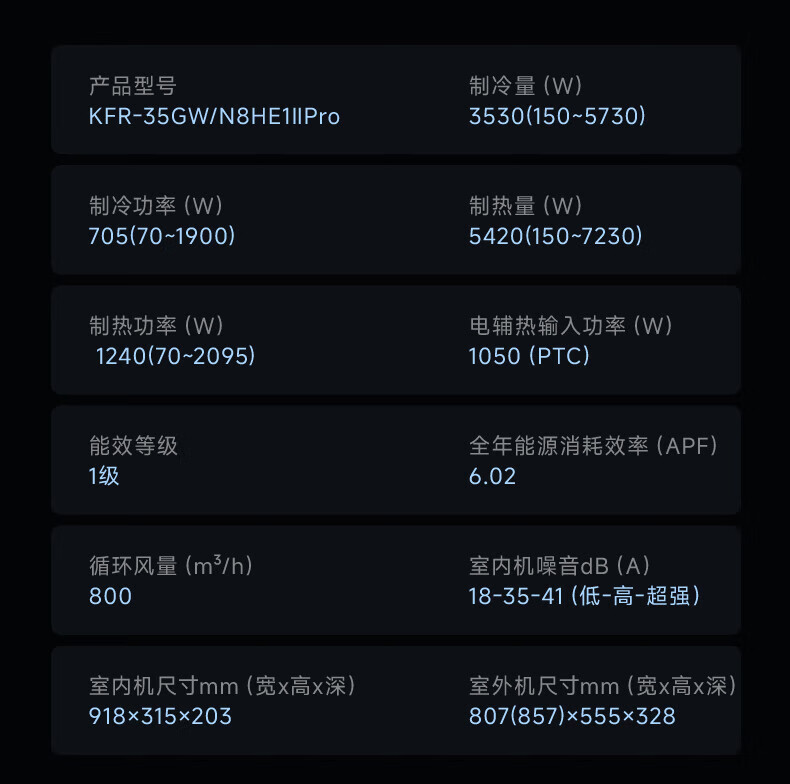The width and height of the screenshot is (790, 784).
Task: Click the noise value 18-35-41 (低-高-超强)
Action: [x=584, y=596]
